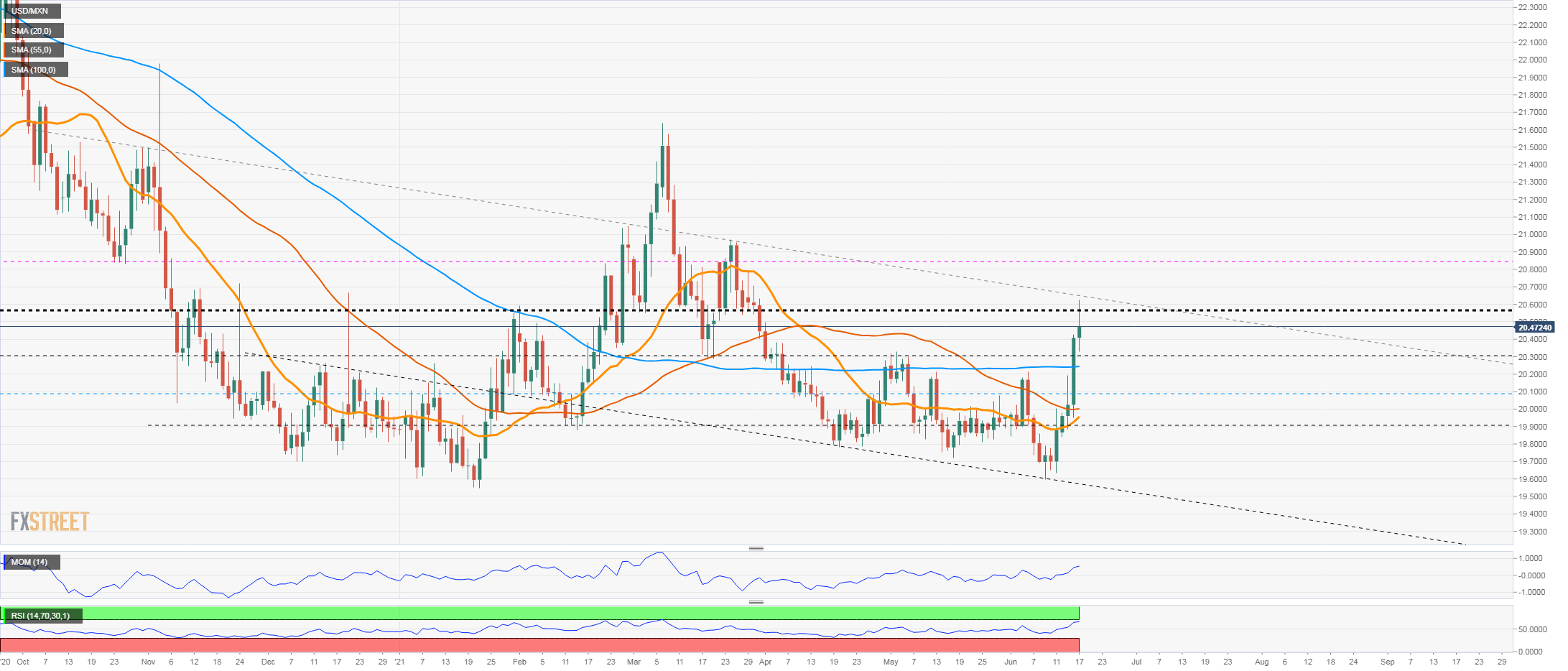1568x671 pixels.
Task: Click the 1.0000 value on the MOM scale
Action: point(1530,558)
